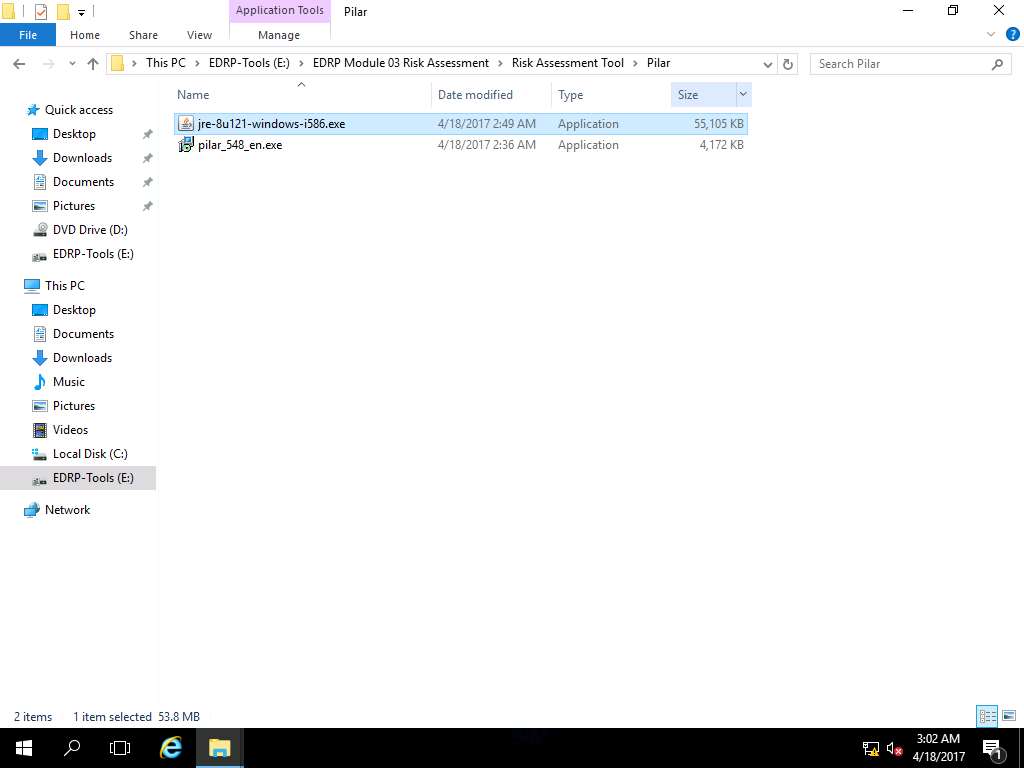Open the Windows Start menu

24,748
